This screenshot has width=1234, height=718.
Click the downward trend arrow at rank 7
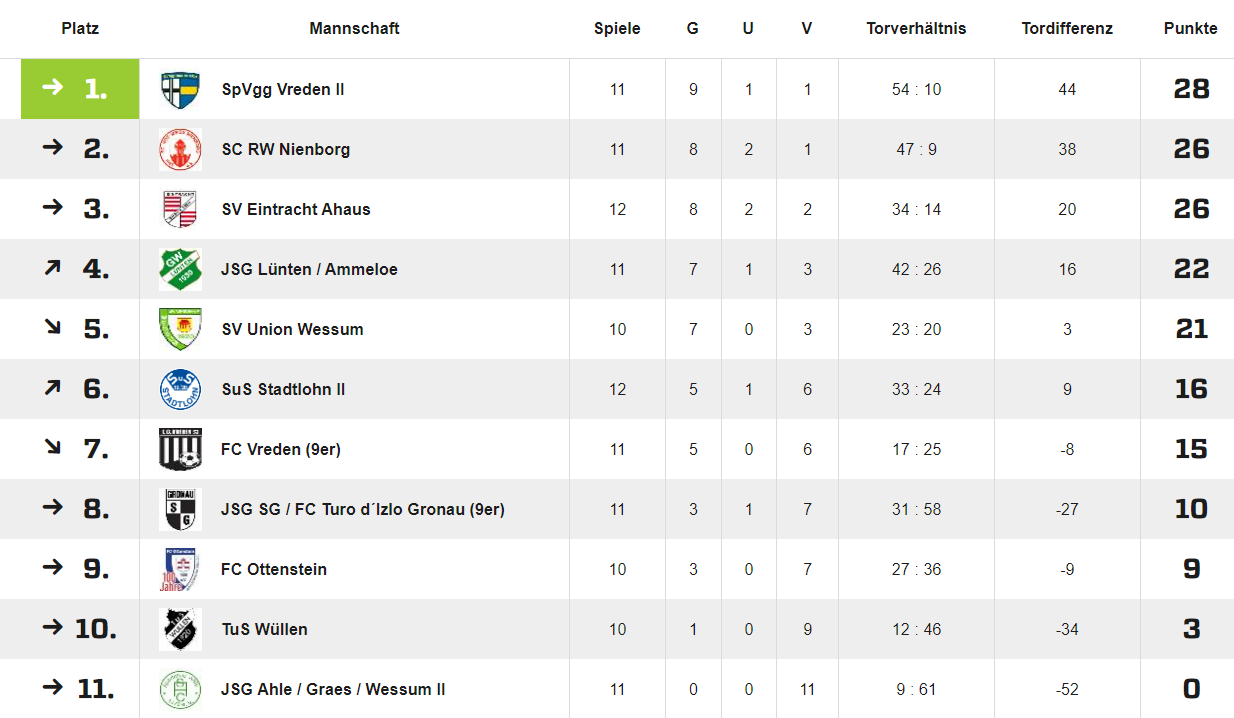[52, 448]
